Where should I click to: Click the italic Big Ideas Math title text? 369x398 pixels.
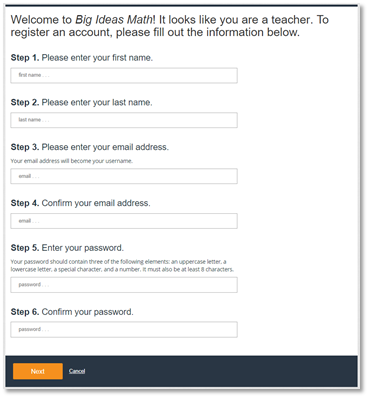click(x=114, y=20)
